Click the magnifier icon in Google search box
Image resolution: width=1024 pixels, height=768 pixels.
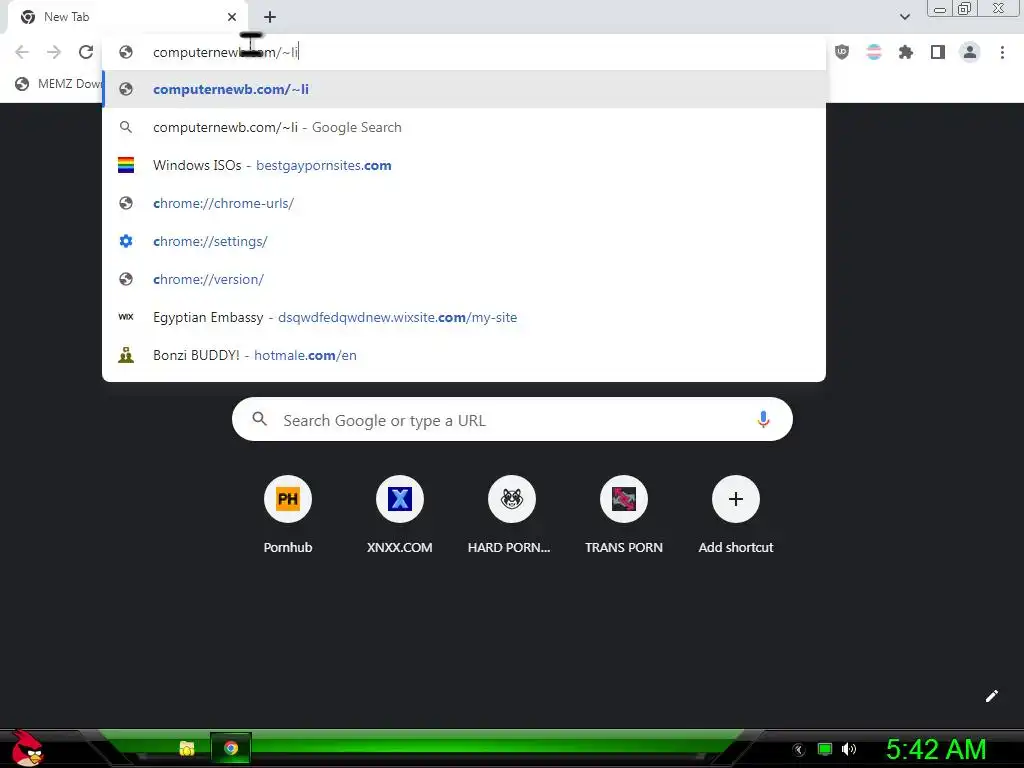(260, 419)
